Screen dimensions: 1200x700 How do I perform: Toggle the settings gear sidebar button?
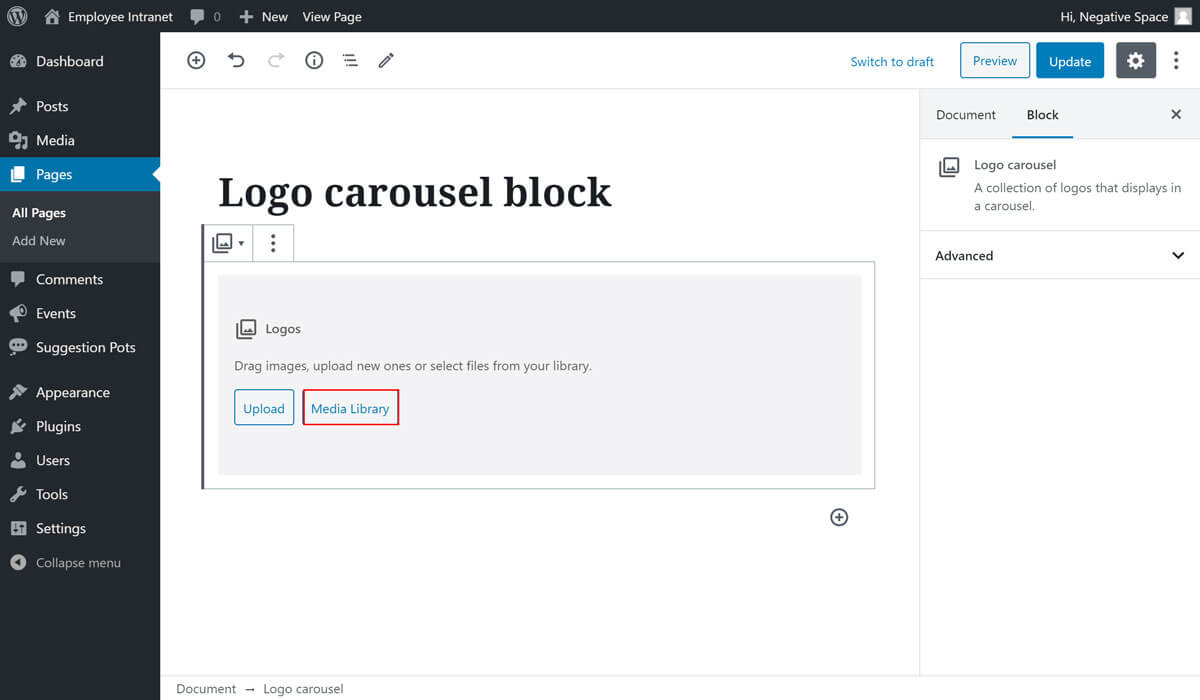pyautogui.click(x=1135, y=61)
